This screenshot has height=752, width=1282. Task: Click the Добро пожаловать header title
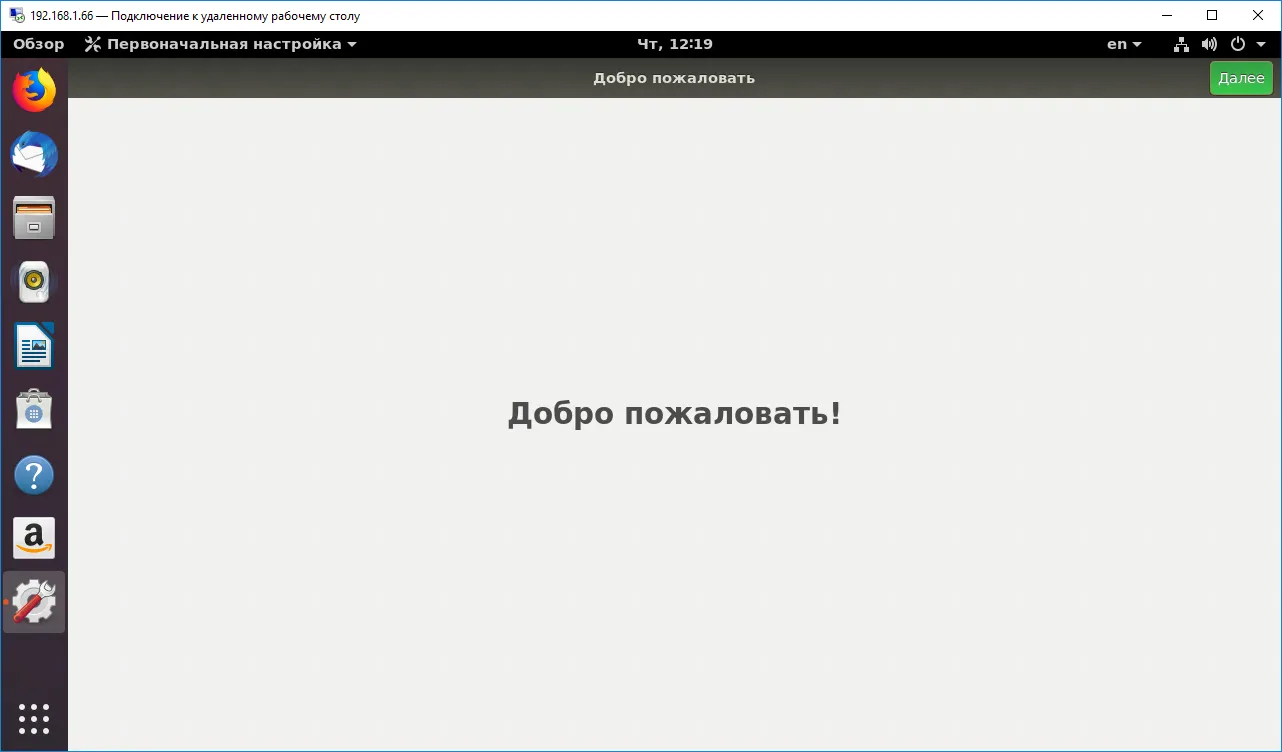(x=674, y=78)
